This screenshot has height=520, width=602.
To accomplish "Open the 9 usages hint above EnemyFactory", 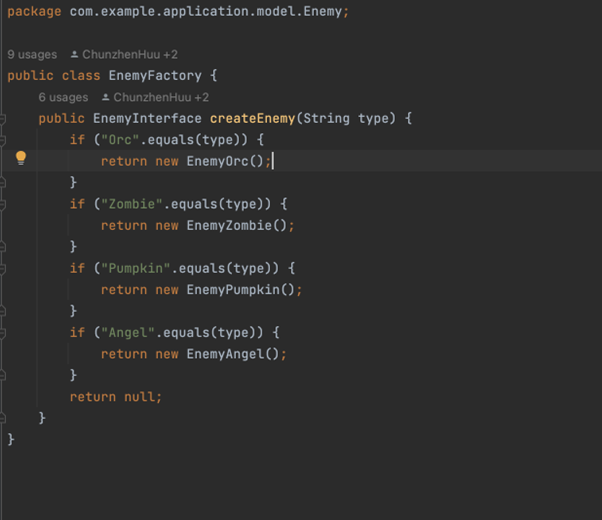I will pyautogui.click(x=32, y=55).
